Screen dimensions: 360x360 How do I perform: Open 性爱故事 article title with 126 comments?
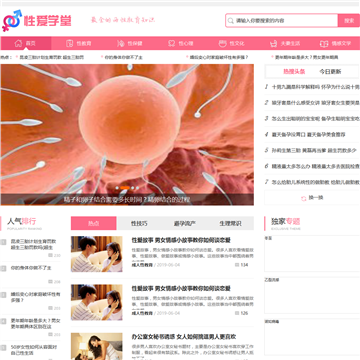pyautogui.click(x=181, y=289)
